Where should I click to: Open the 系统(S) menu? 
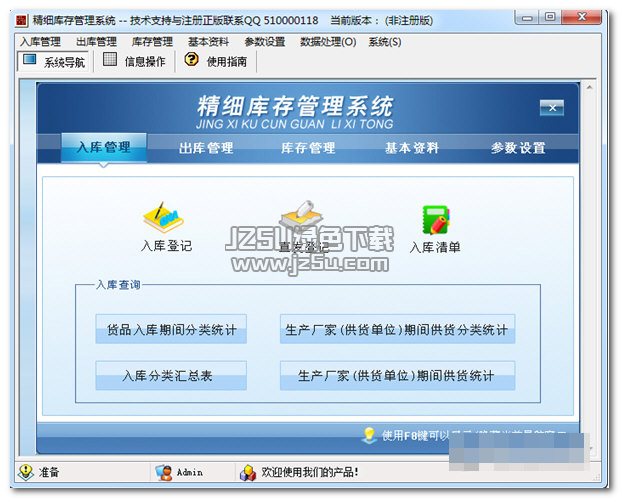[x=385, y=42]
